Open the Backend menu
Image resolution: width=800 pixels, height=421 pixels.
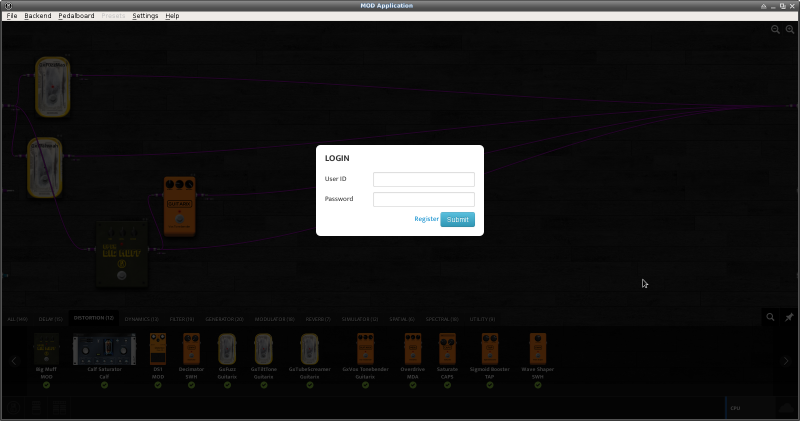[x=38, y=16]
